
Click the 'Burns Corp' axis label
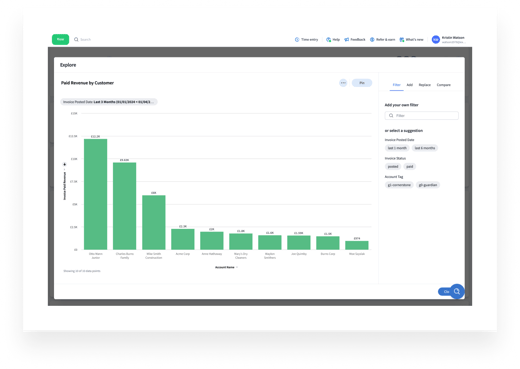(x=328, y=254)
